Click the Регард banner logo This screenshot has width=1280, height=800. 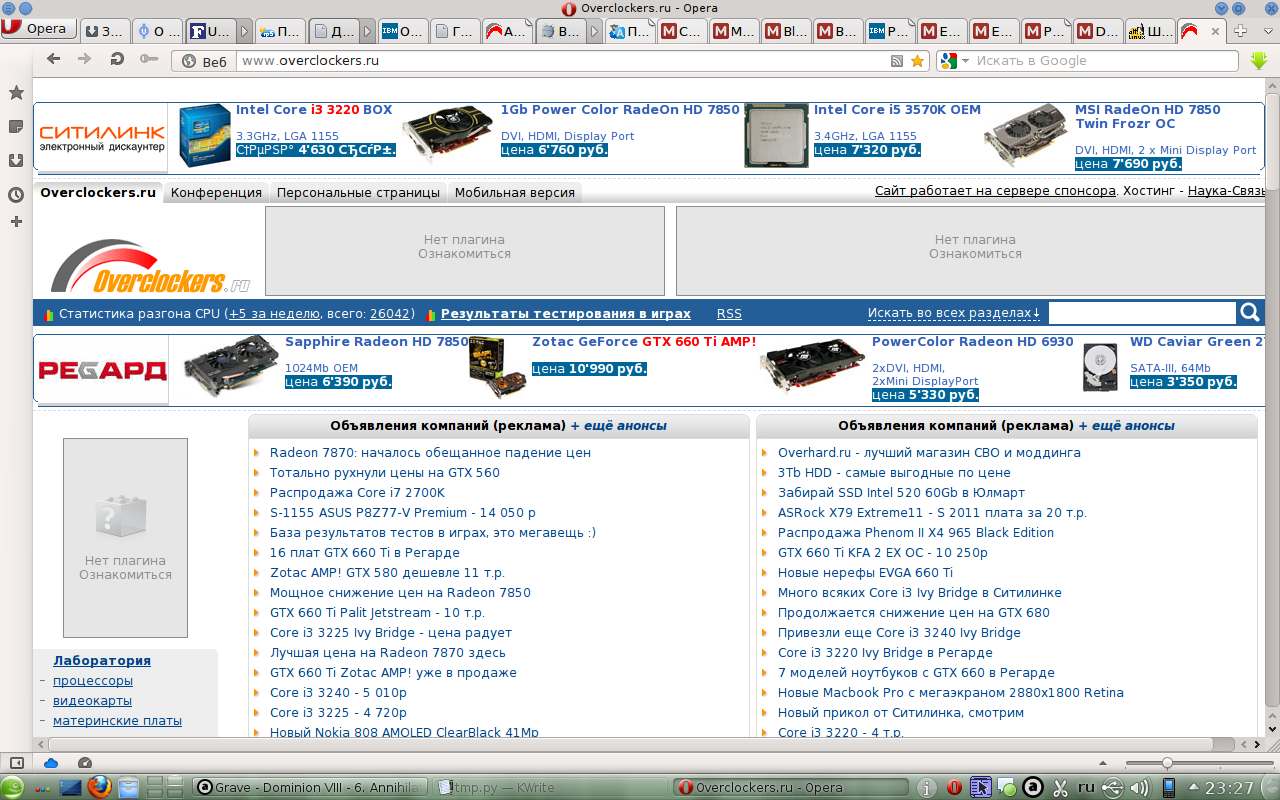tap(102, 370)
